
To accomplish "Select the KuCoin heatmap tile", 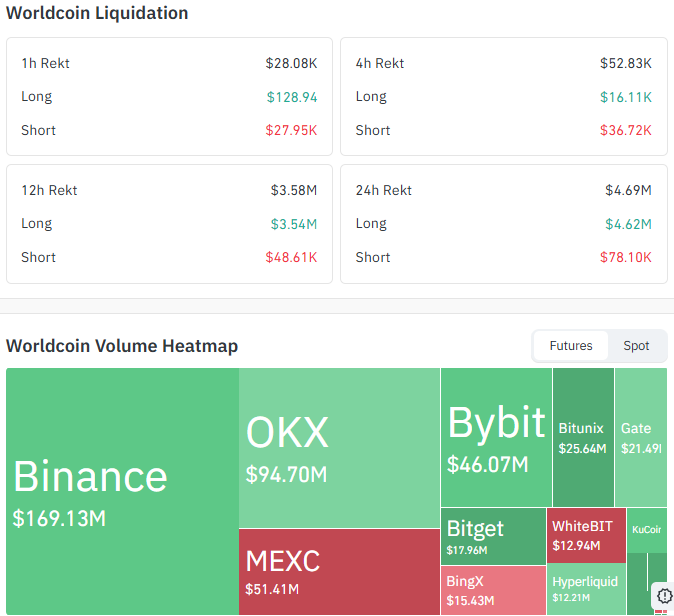I will 647,530.
